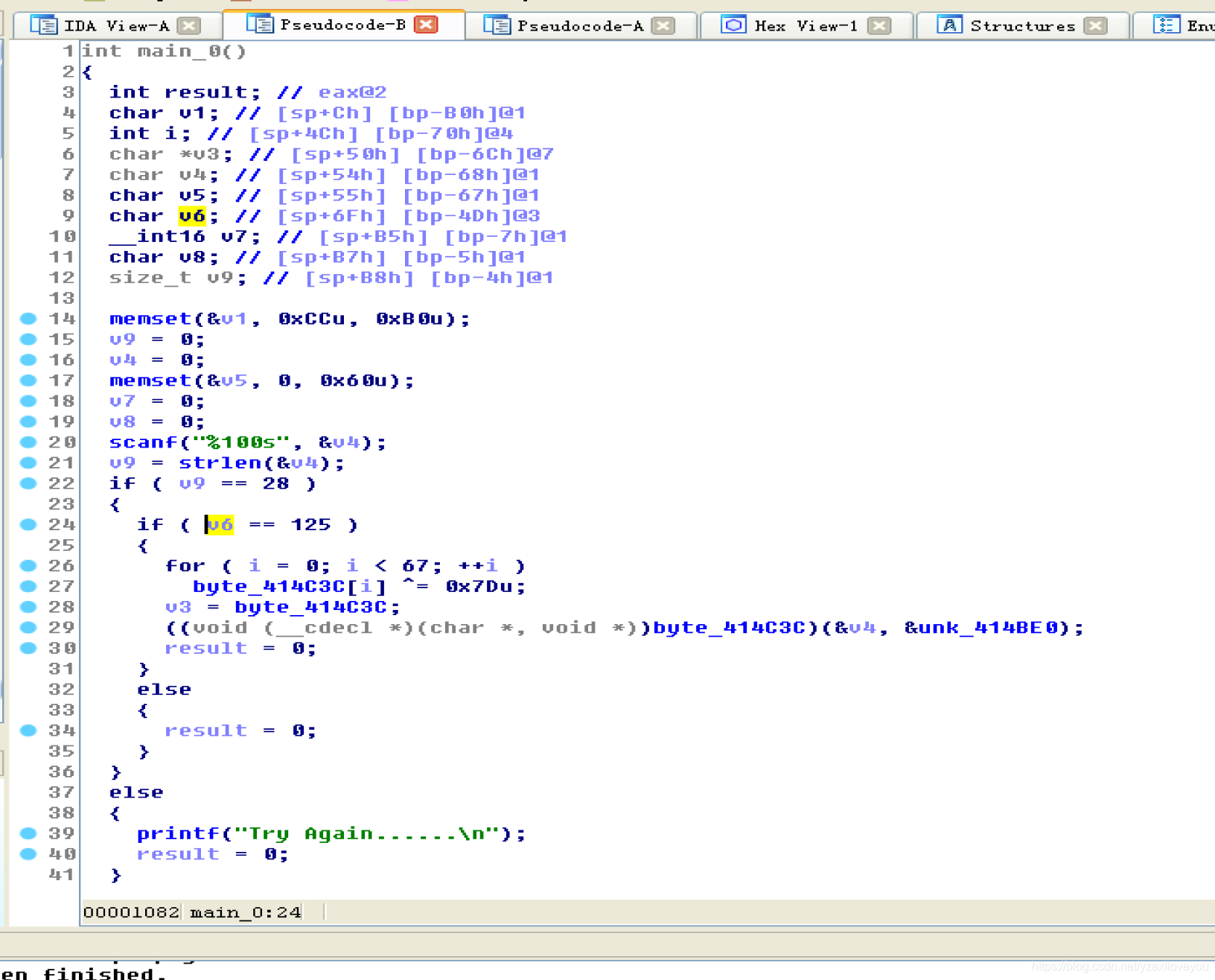Click the printf call on line 39

178,833
